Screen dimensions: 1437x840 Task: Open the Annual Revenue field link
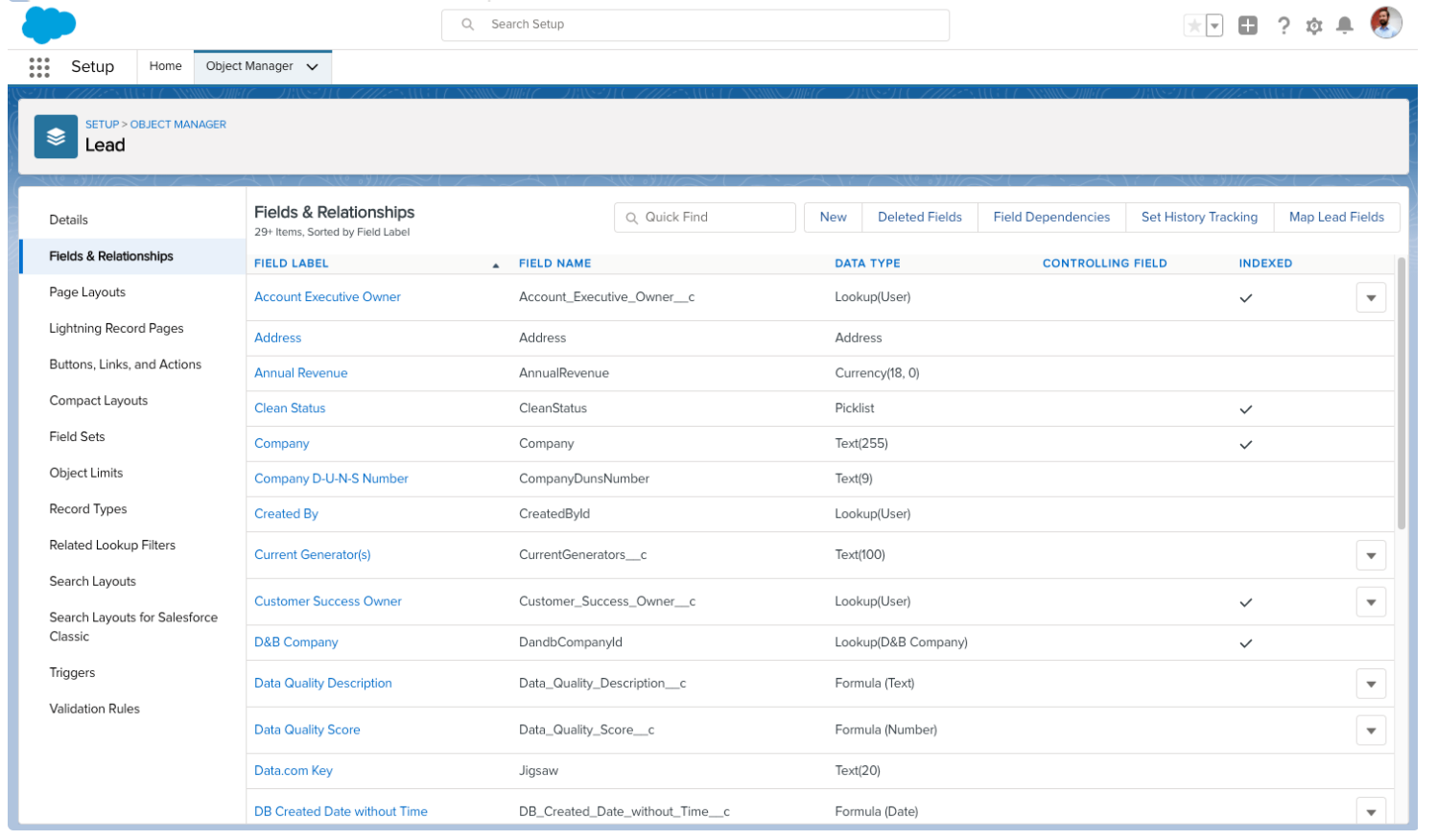301,373
